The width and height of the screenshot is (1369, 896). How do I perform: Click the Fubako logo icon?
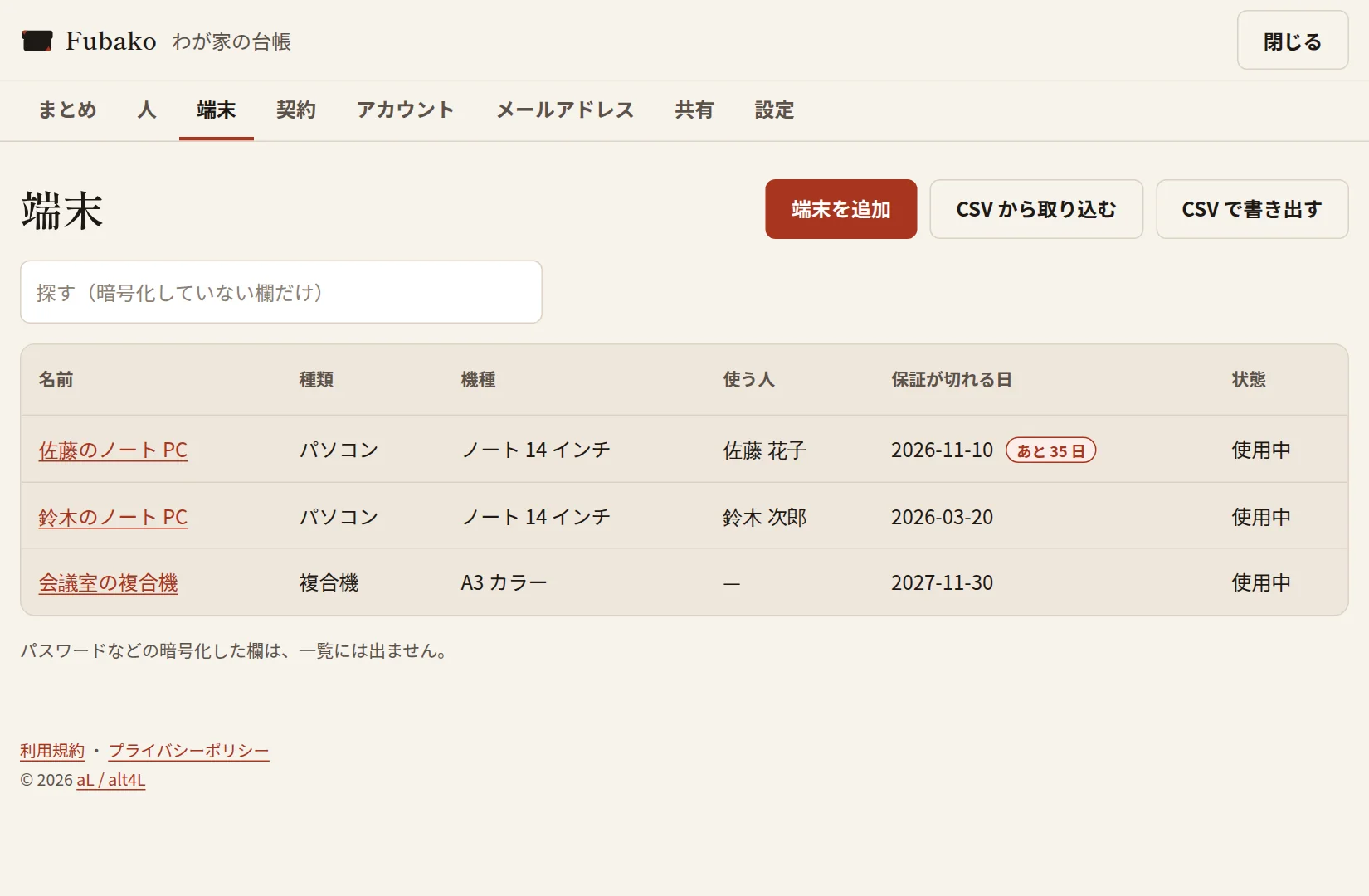pos(37,41)
